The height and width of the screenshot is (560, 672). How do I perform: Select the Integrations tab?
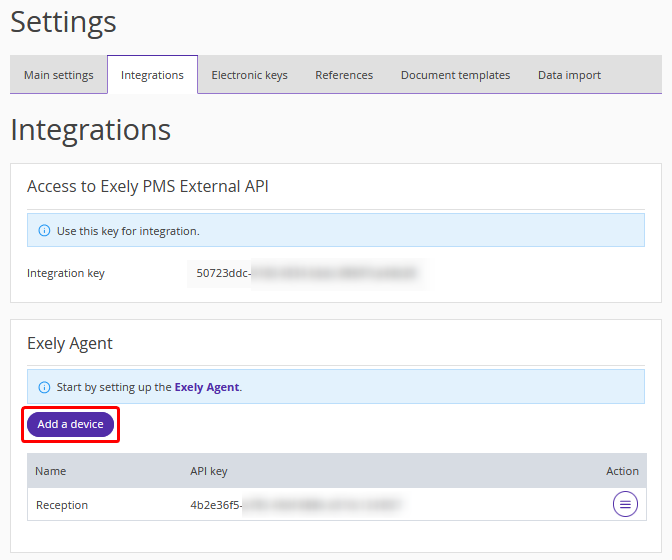[152, 75]
